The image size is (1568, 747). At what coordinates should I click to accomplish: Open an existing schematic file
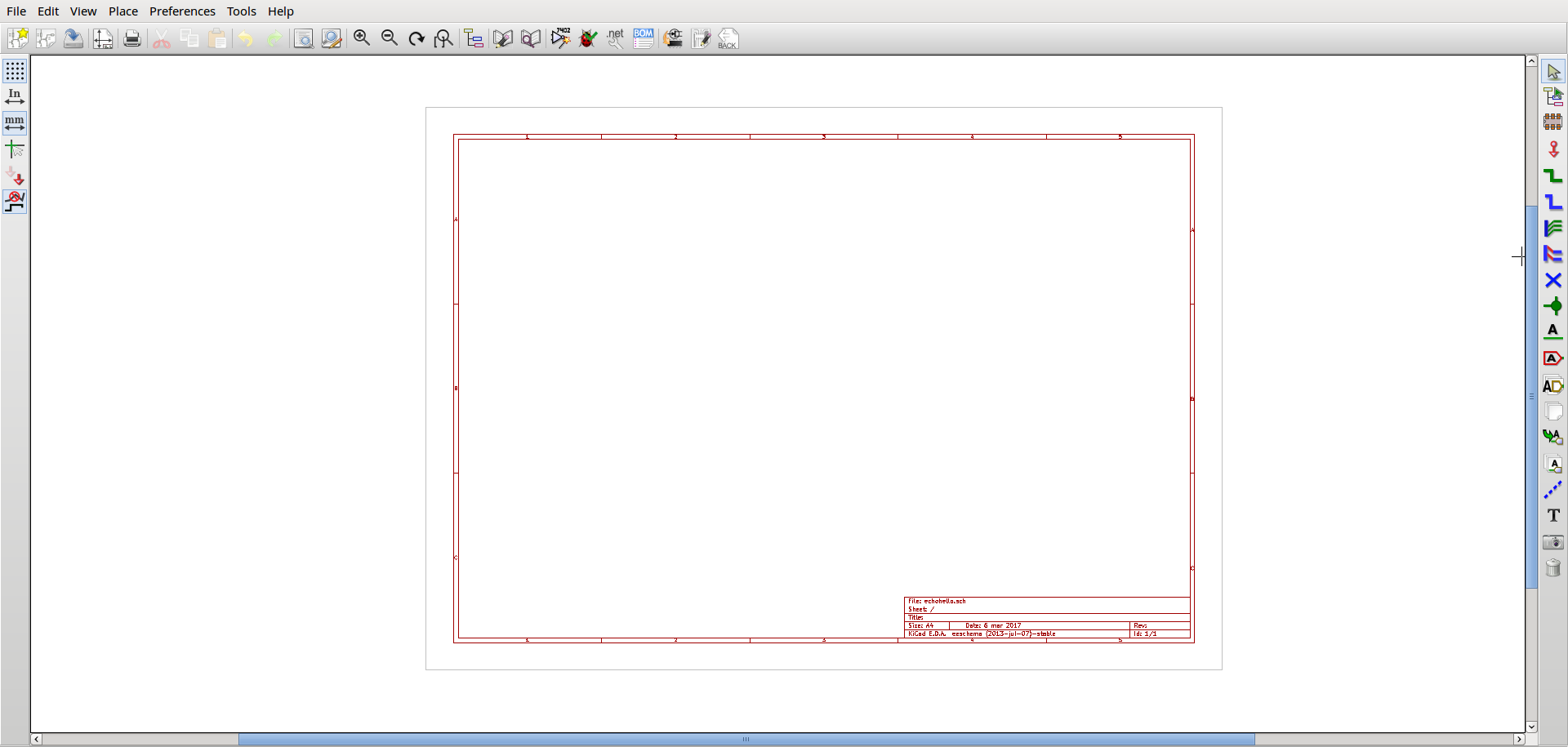pyautogui.click(x=46, y=38)
